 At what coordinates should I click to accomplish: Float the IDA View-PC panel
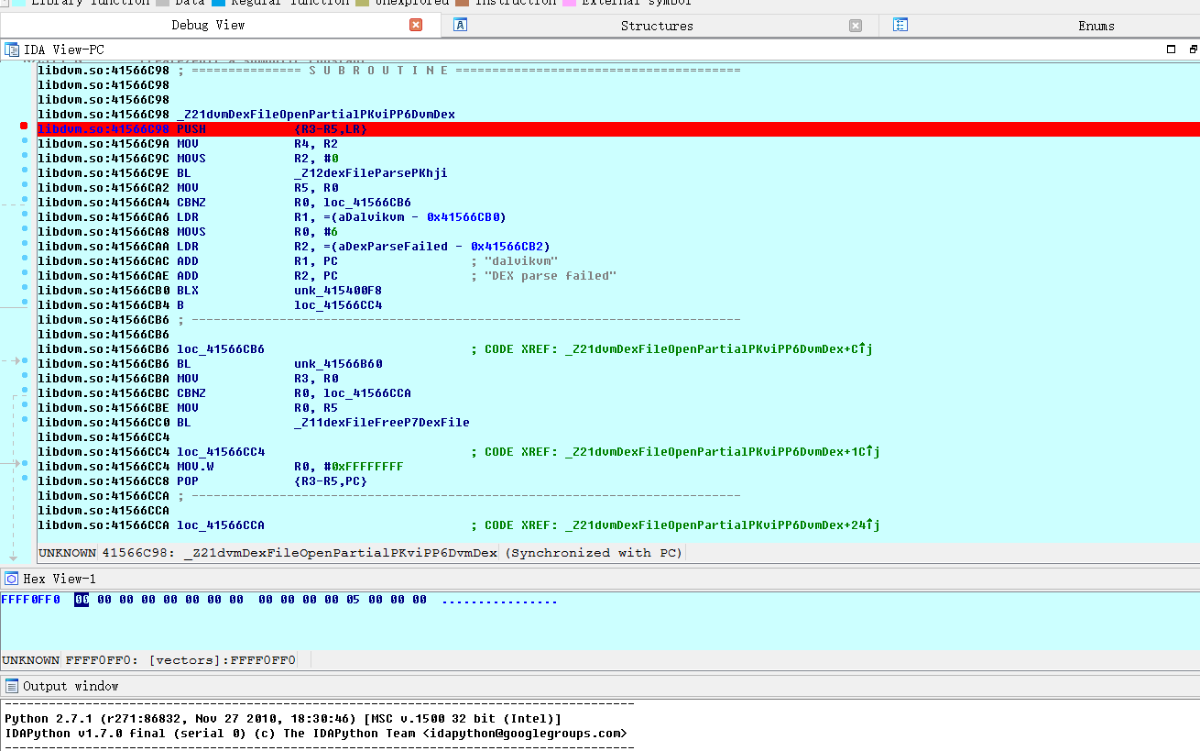click(1171, 49)
